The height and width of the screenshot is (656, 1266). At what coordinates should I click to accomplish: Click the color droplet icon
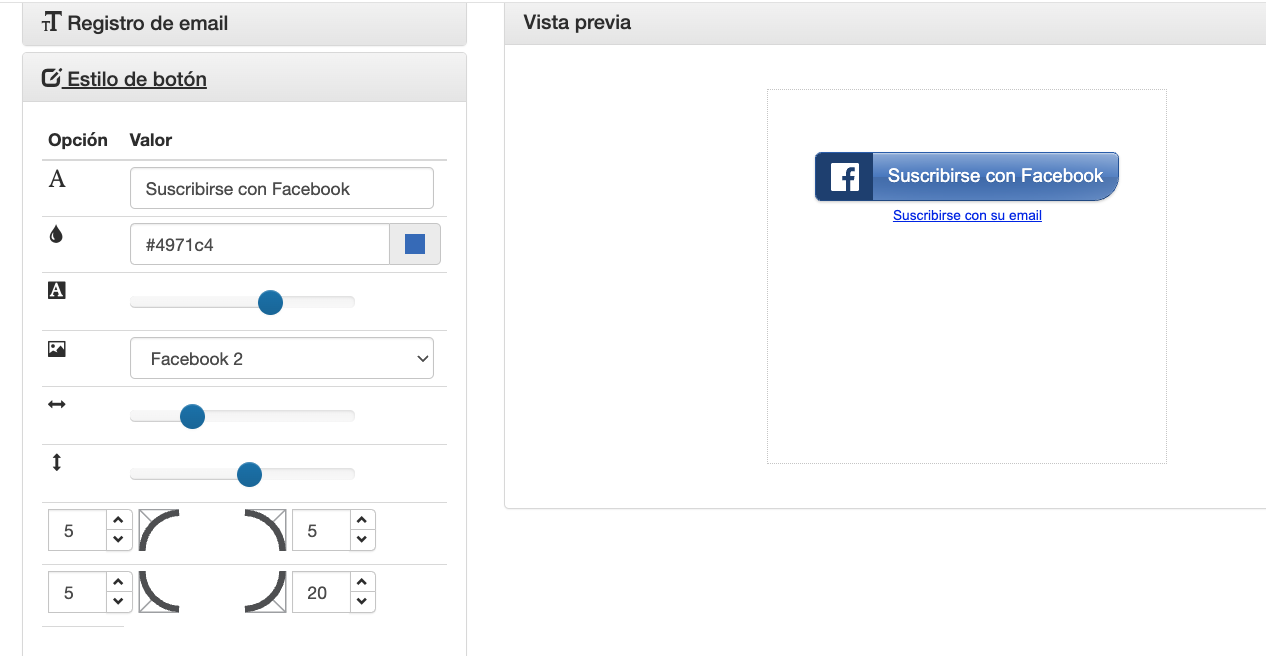56,235
